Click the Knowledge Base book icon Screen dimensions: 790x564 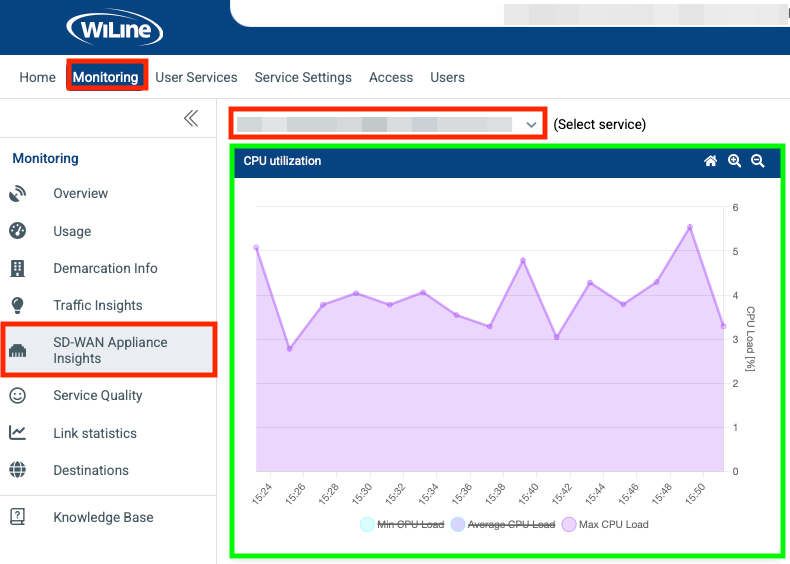17,517
